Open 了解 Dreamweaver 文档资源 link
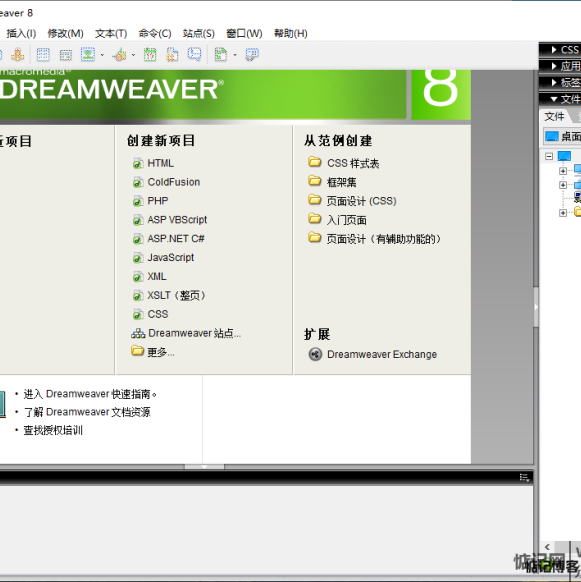The height and width of the screenshot is (582, 581). point(87,412)
